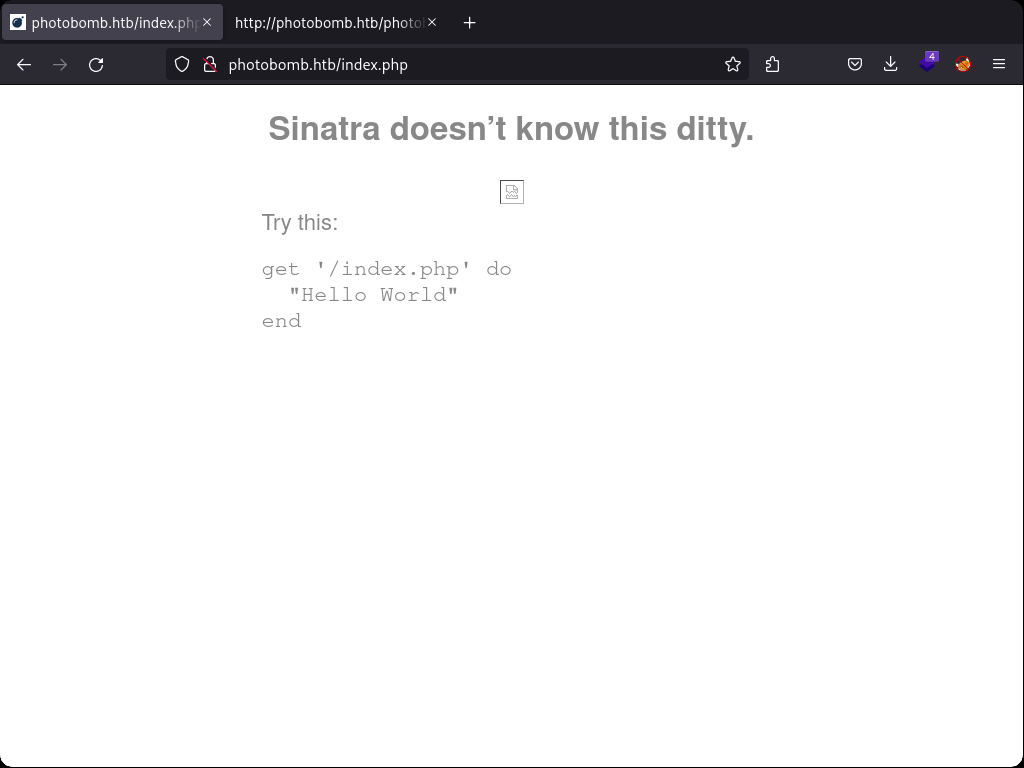Click the address bar URL field
1024x768 pixels.
(460, 64)
